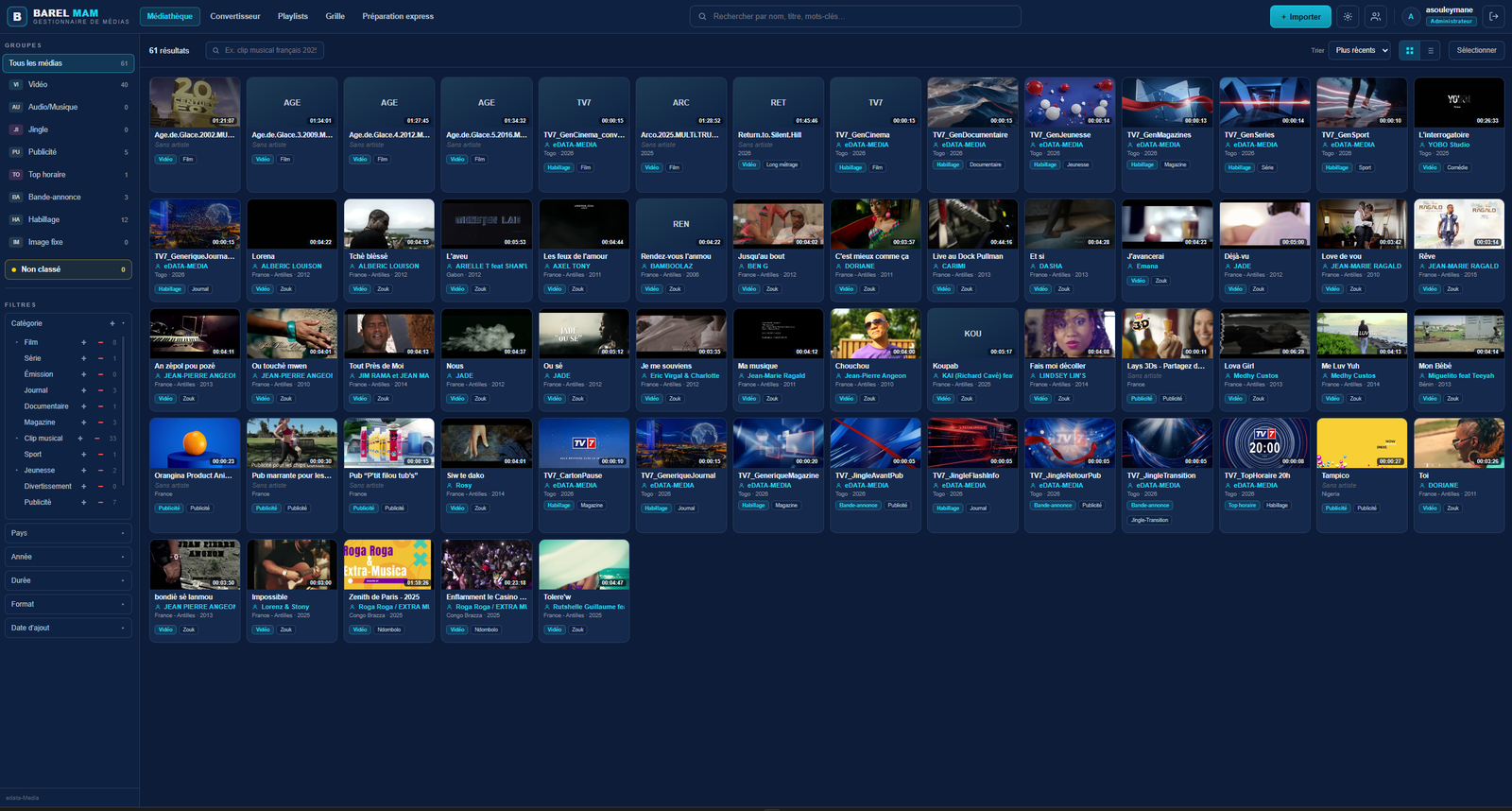The height and width of the screenshot is (811, 1512).
Task: Click the Sélectionner button
Action: click(1476, 50)
